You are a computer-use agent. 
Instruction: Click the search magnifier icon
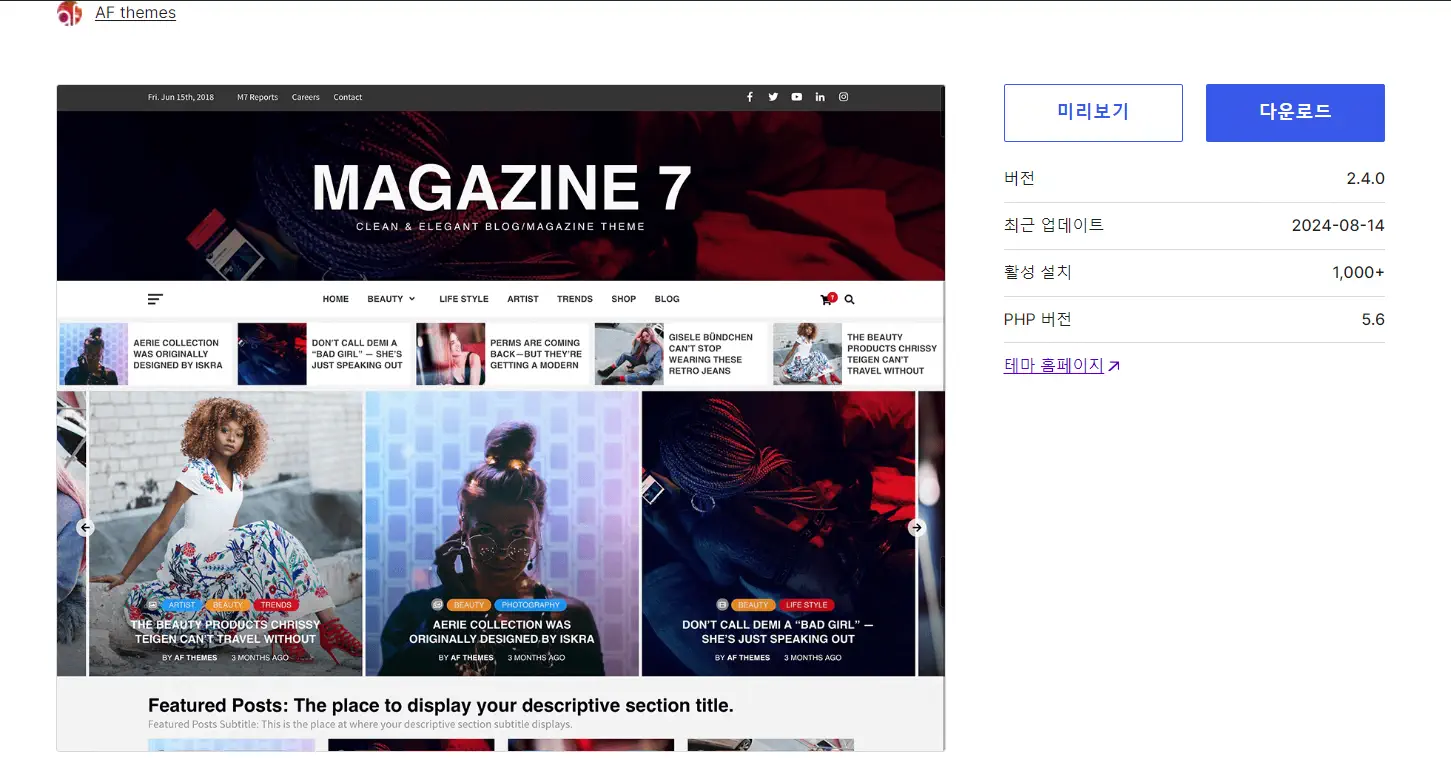coord(849,299)
